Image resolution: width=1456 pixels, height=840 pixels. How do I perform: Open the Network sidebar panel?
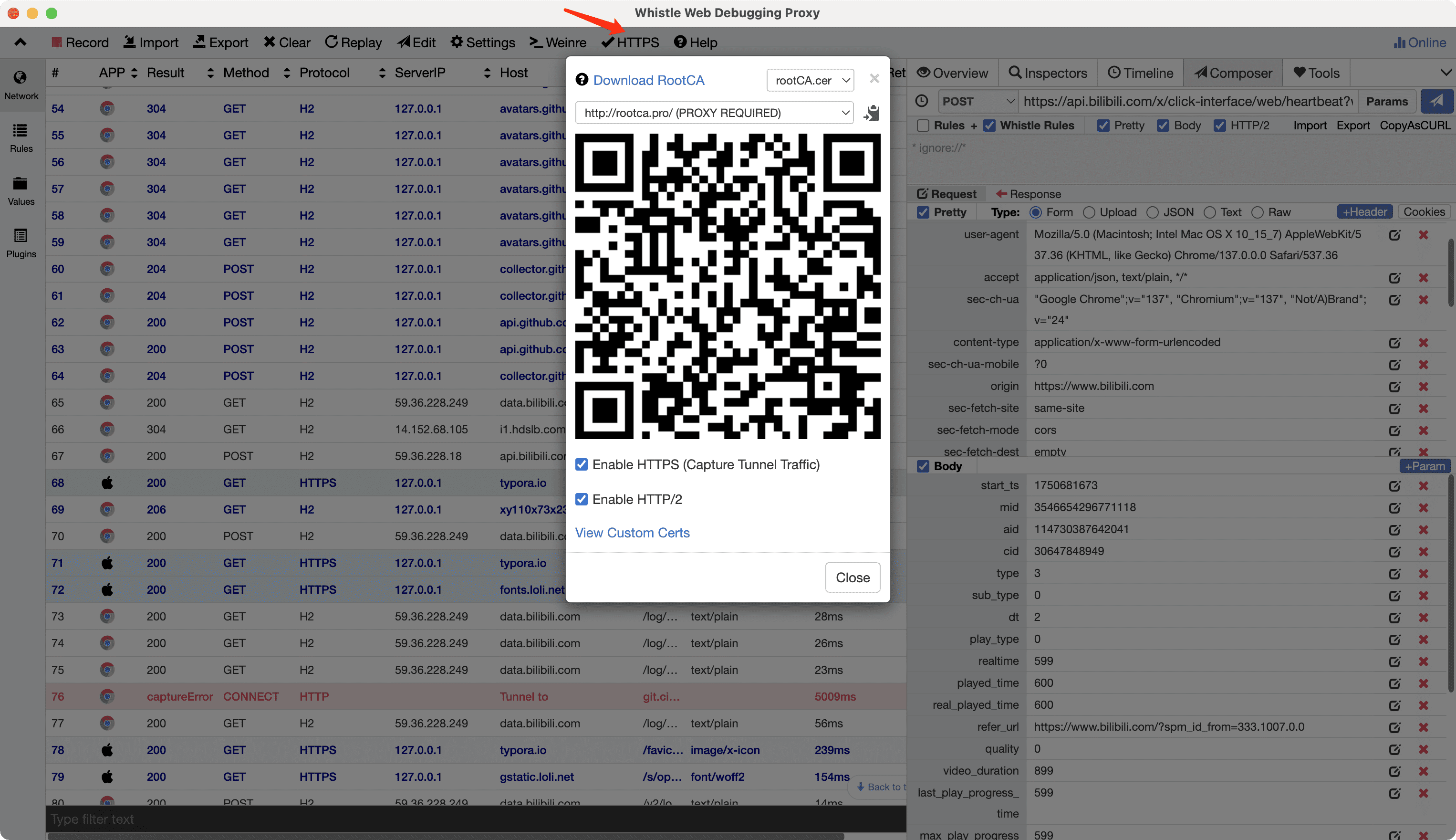click(21, 85)
